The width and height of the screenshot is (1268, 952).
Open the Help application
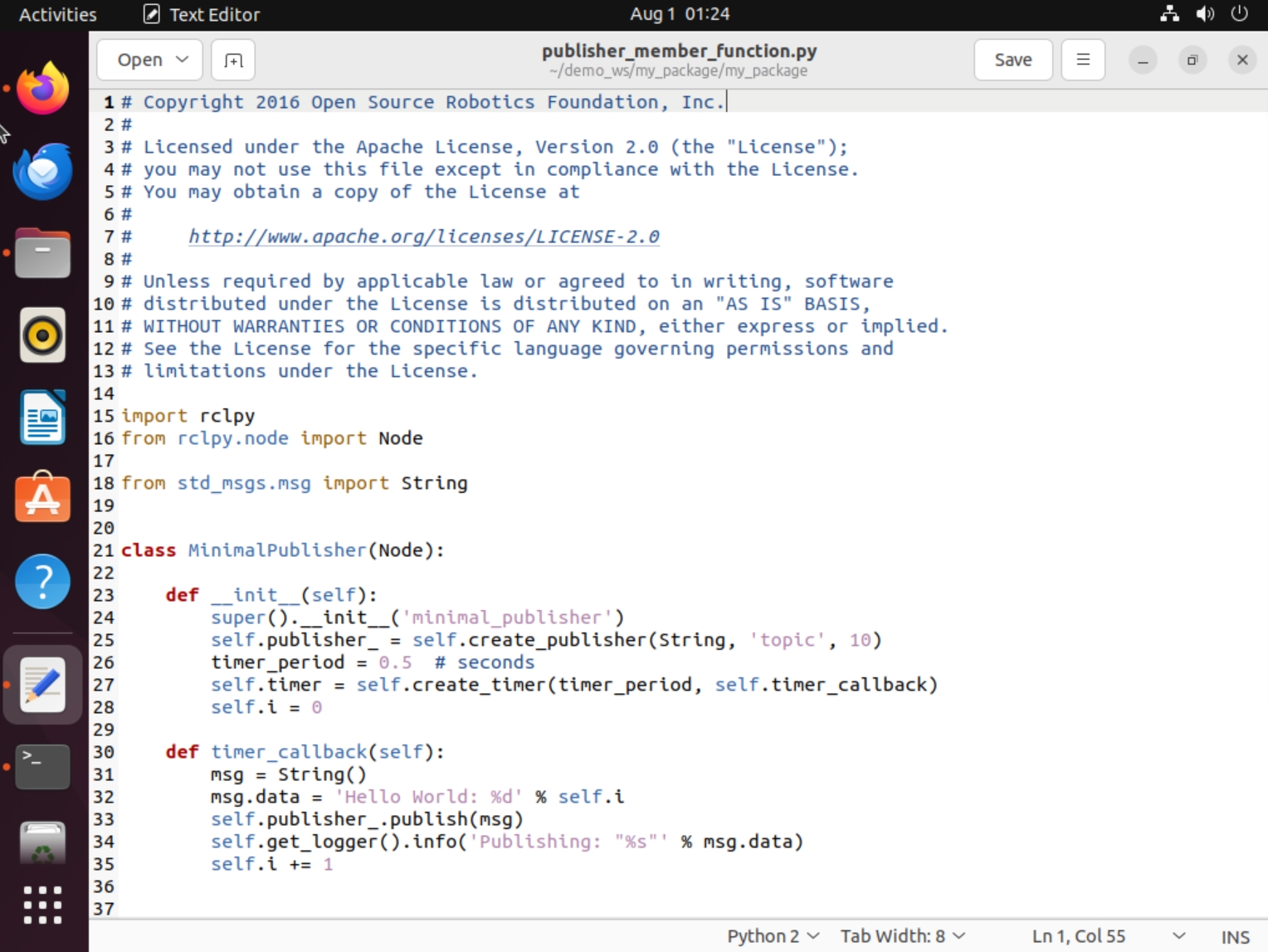pos(42,582)
